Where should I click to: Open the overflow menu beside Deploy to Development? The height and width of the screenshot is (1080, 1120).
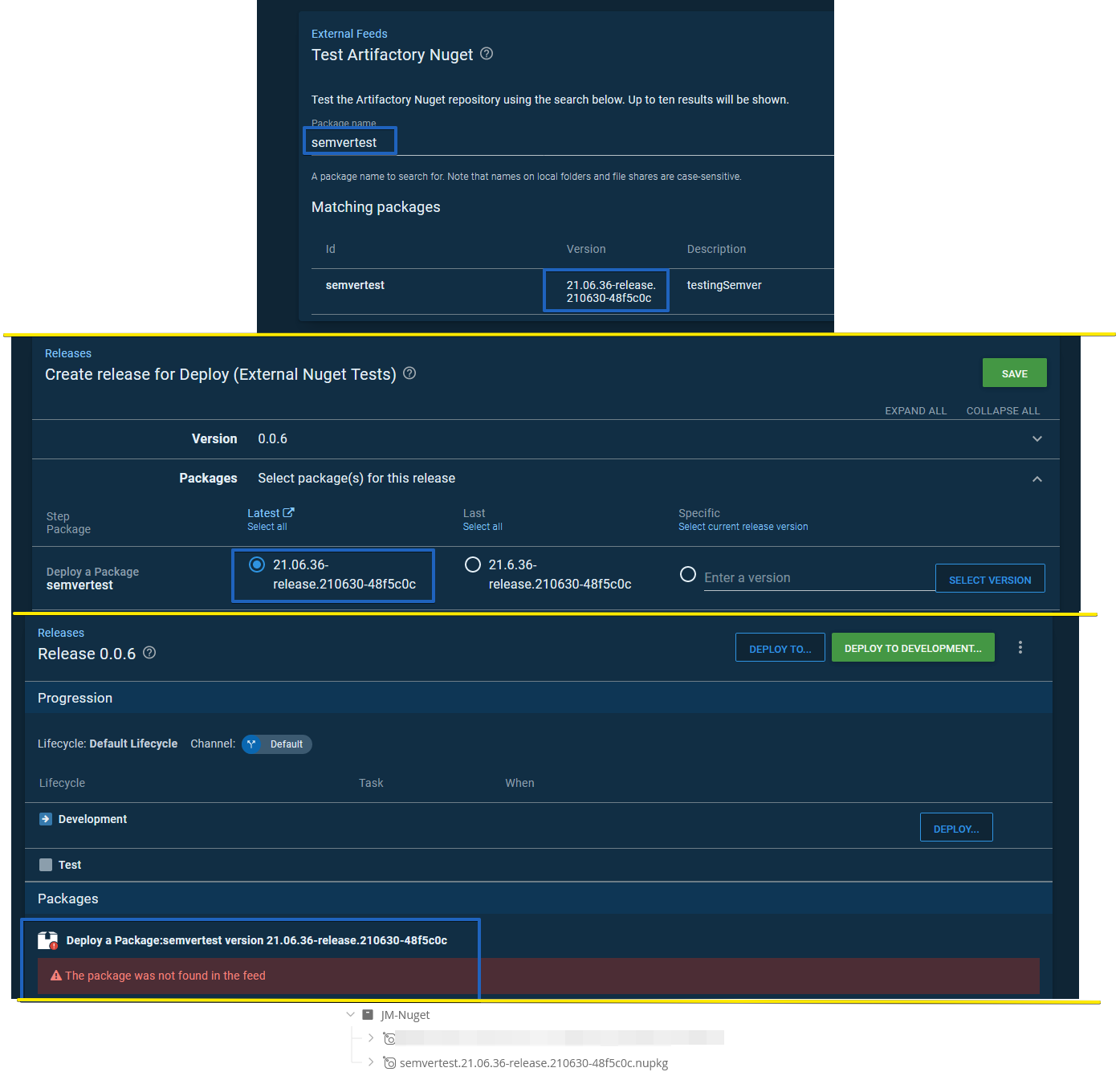(x=1020, y=647)
